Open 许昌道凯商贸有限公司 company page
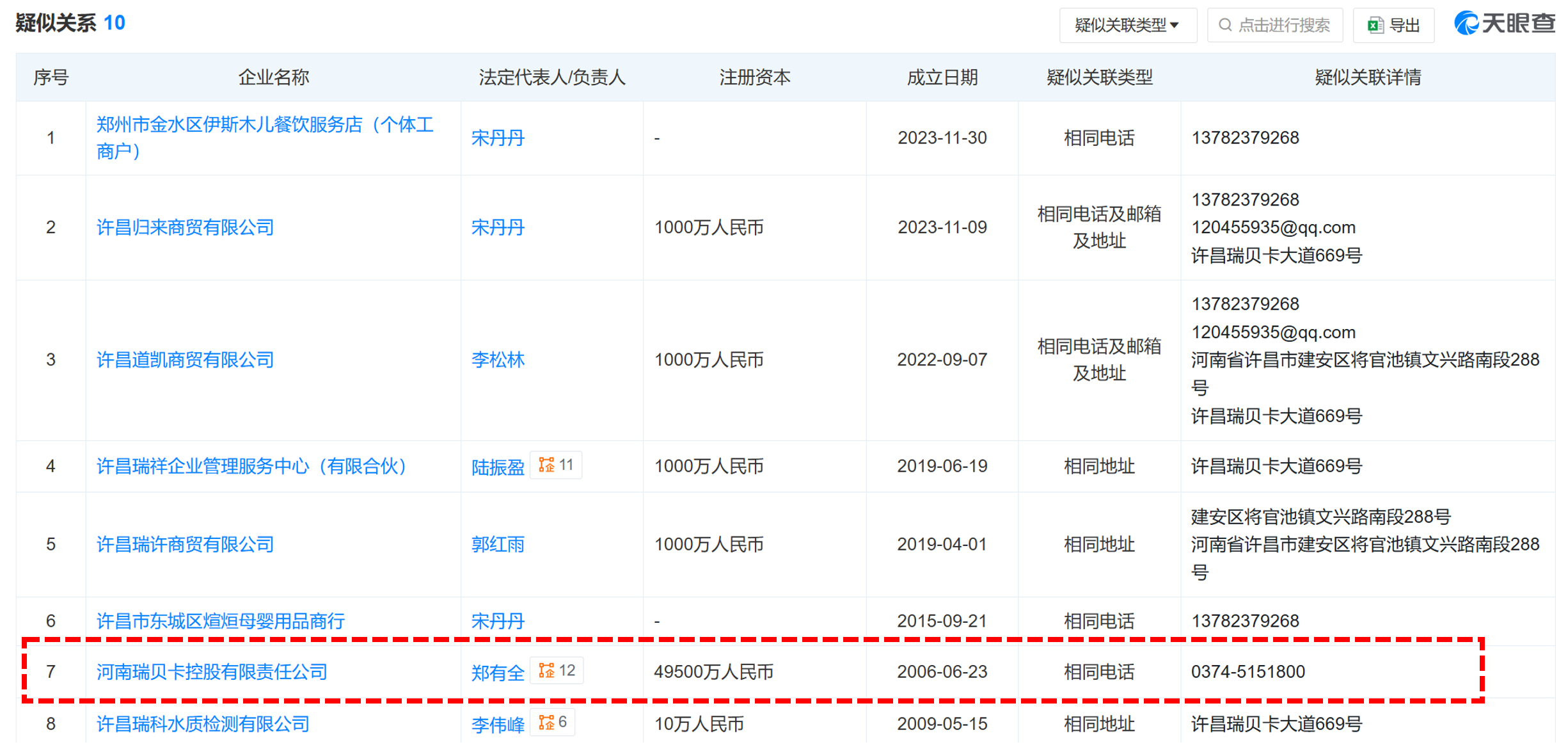1568x756 pixels. pyautogui.click(x=185, y=360)
